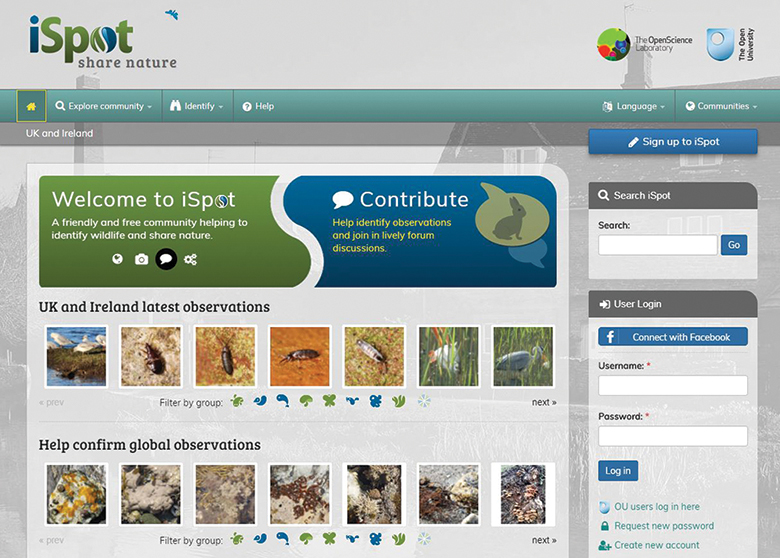Filter global observations by butterfly invertebrates icon

[x=329, y=538]
